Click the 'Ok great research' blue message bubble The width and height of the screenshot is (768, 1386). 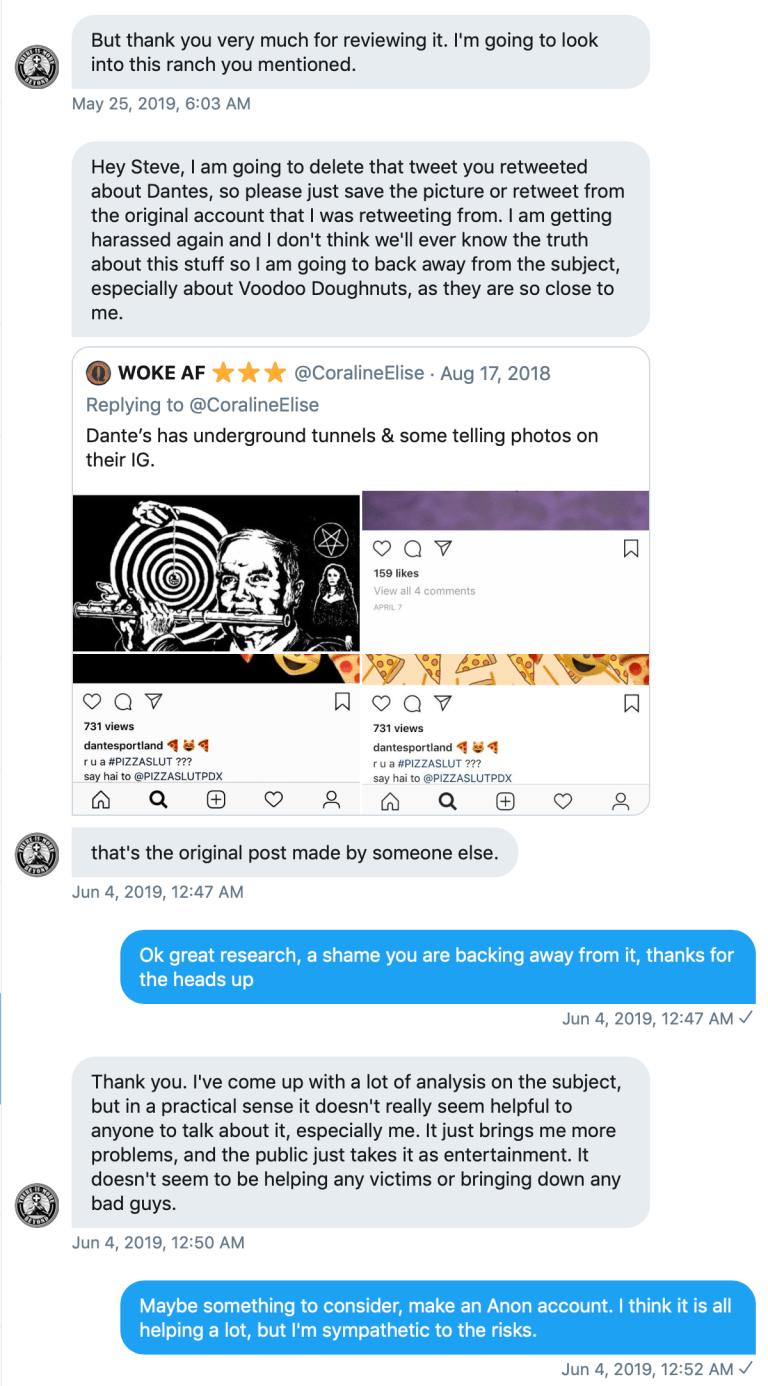(x=438, y=967)
